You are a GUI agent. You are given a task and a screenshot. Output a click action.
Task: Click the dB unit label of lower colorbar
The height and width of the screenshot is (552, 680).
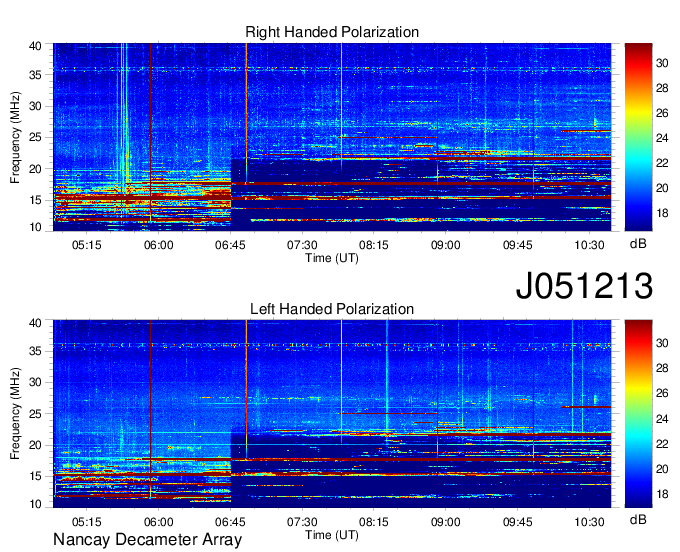coord(638,519)
